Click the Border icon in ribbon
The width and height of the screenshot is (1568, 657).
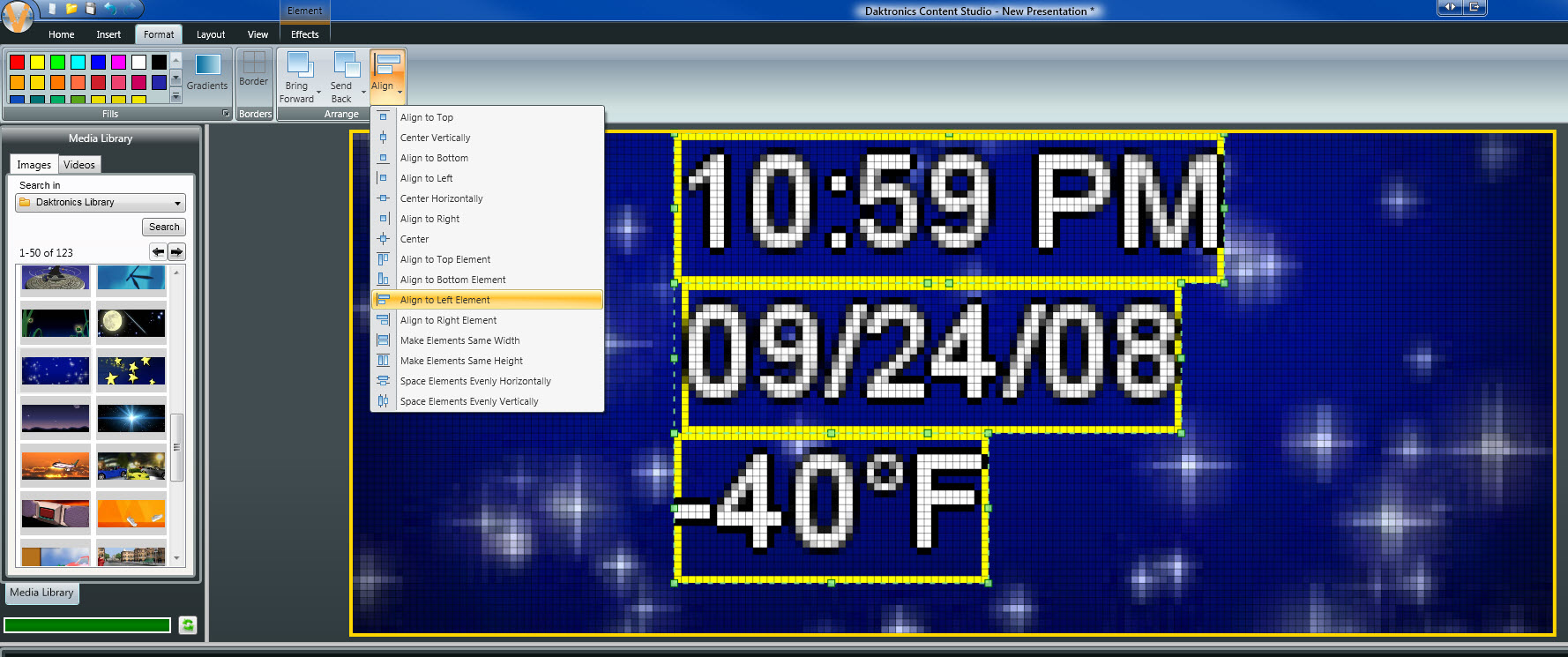pyautogui.click(x=254, y=63)
